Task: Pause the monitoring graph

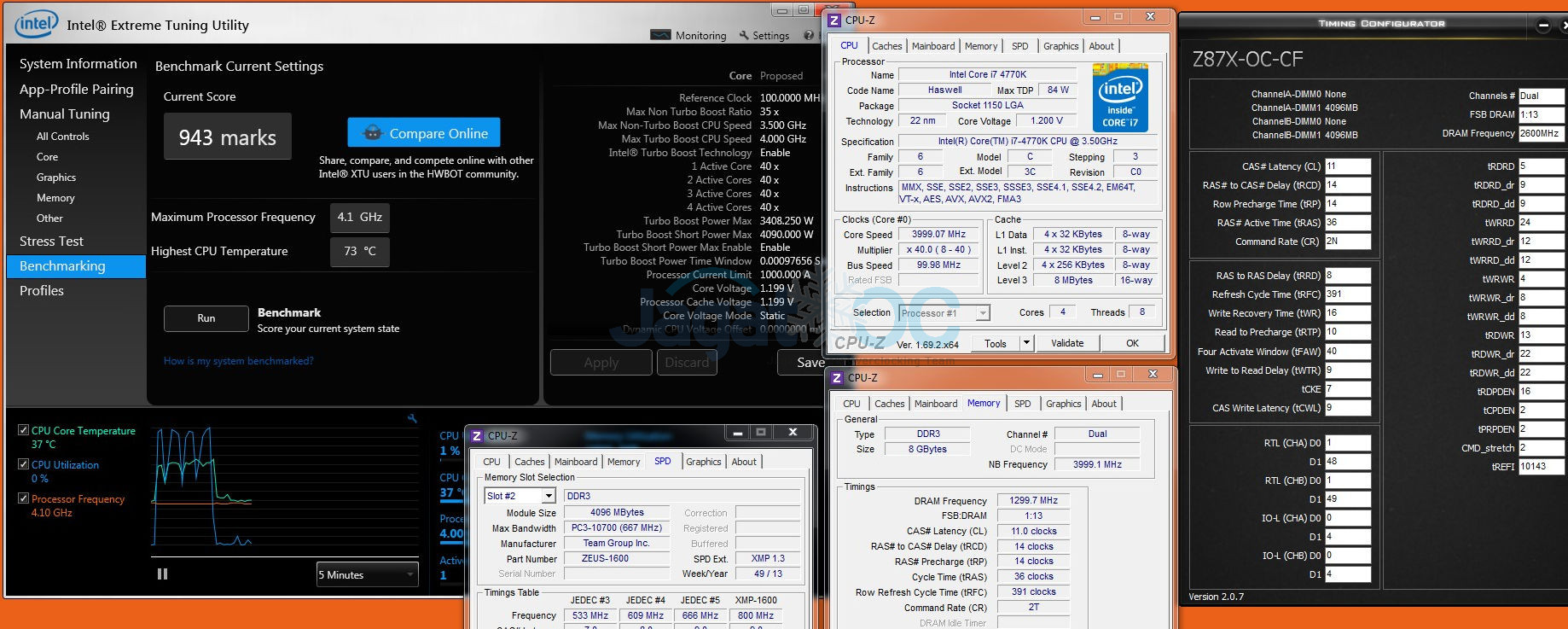Action: pos(162,574)
